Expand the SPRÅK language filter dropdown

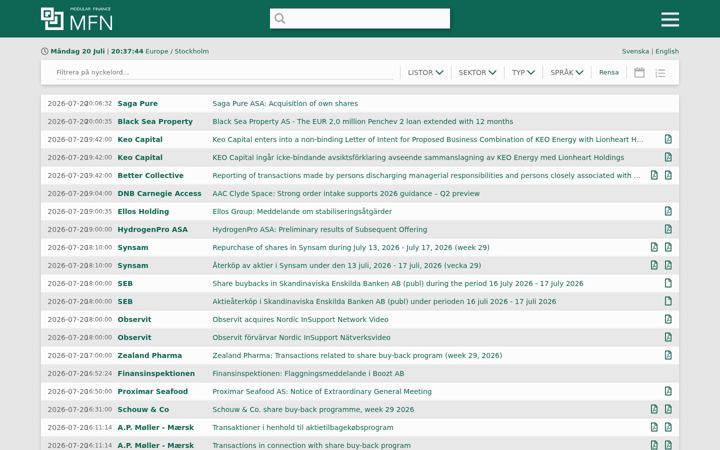pos(567,73)
